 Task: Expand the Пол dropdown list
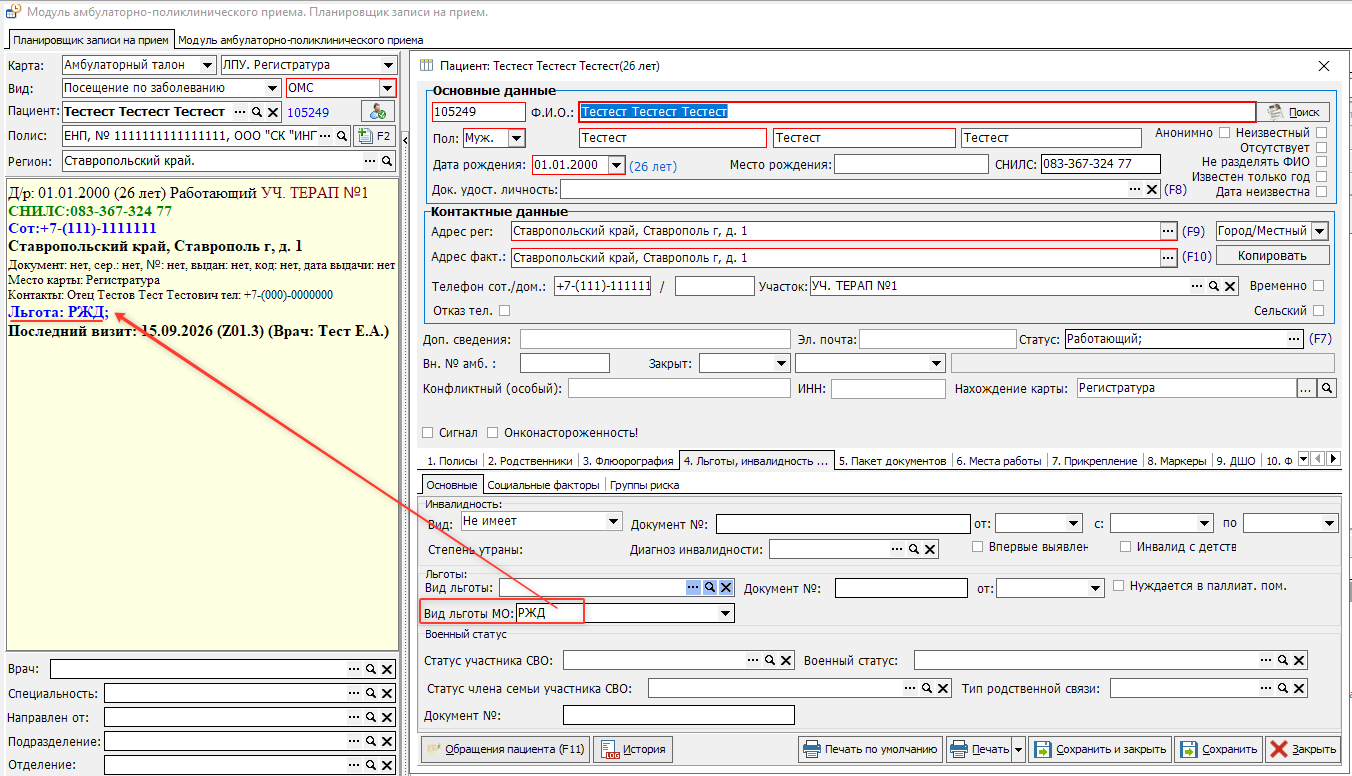(516, 138)
